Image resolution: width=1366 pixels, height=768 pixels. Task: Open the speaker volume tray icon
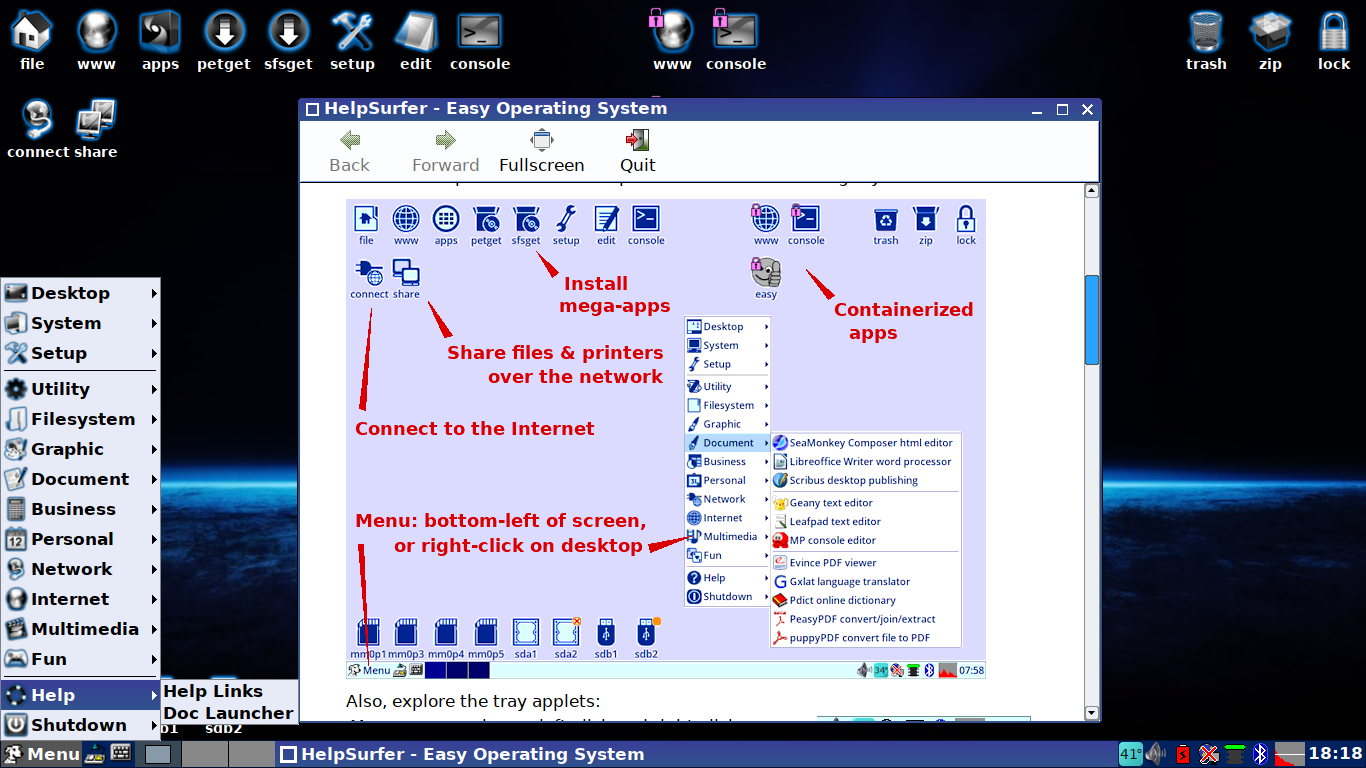[x=1157, y=754]
